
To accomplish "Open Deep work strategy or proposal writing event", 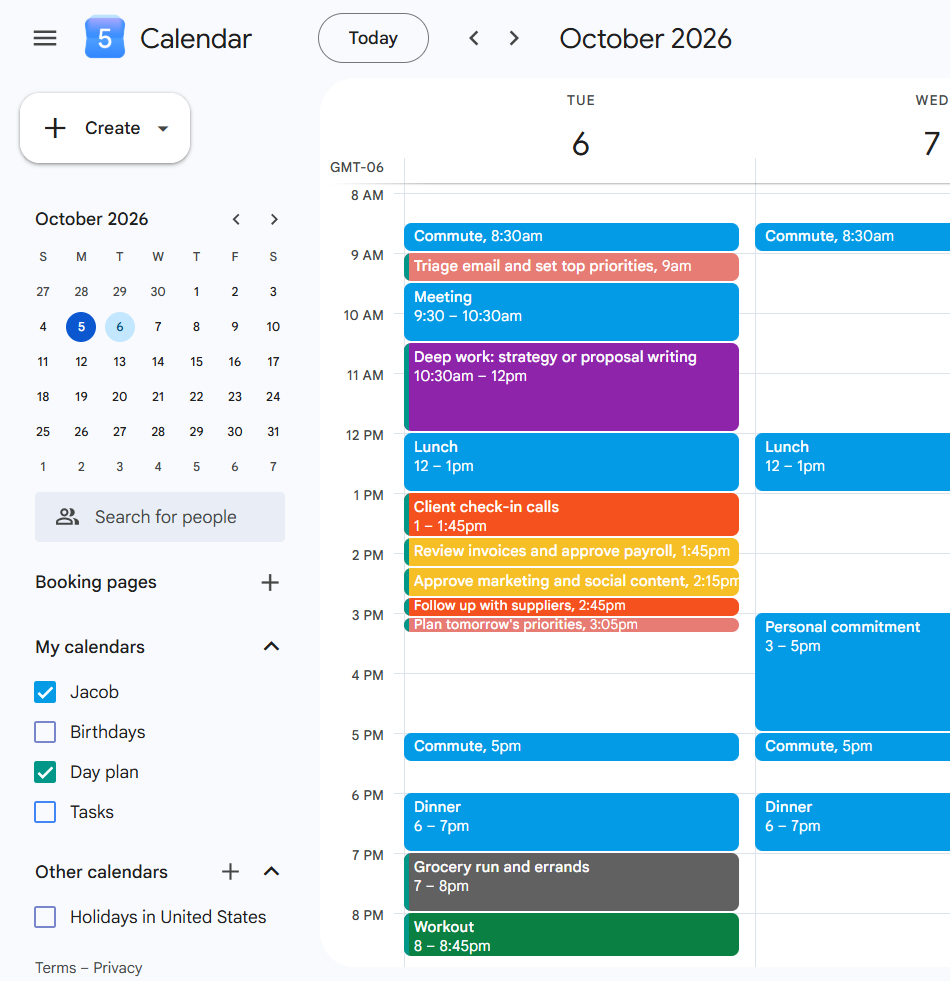I will [571, 387].
